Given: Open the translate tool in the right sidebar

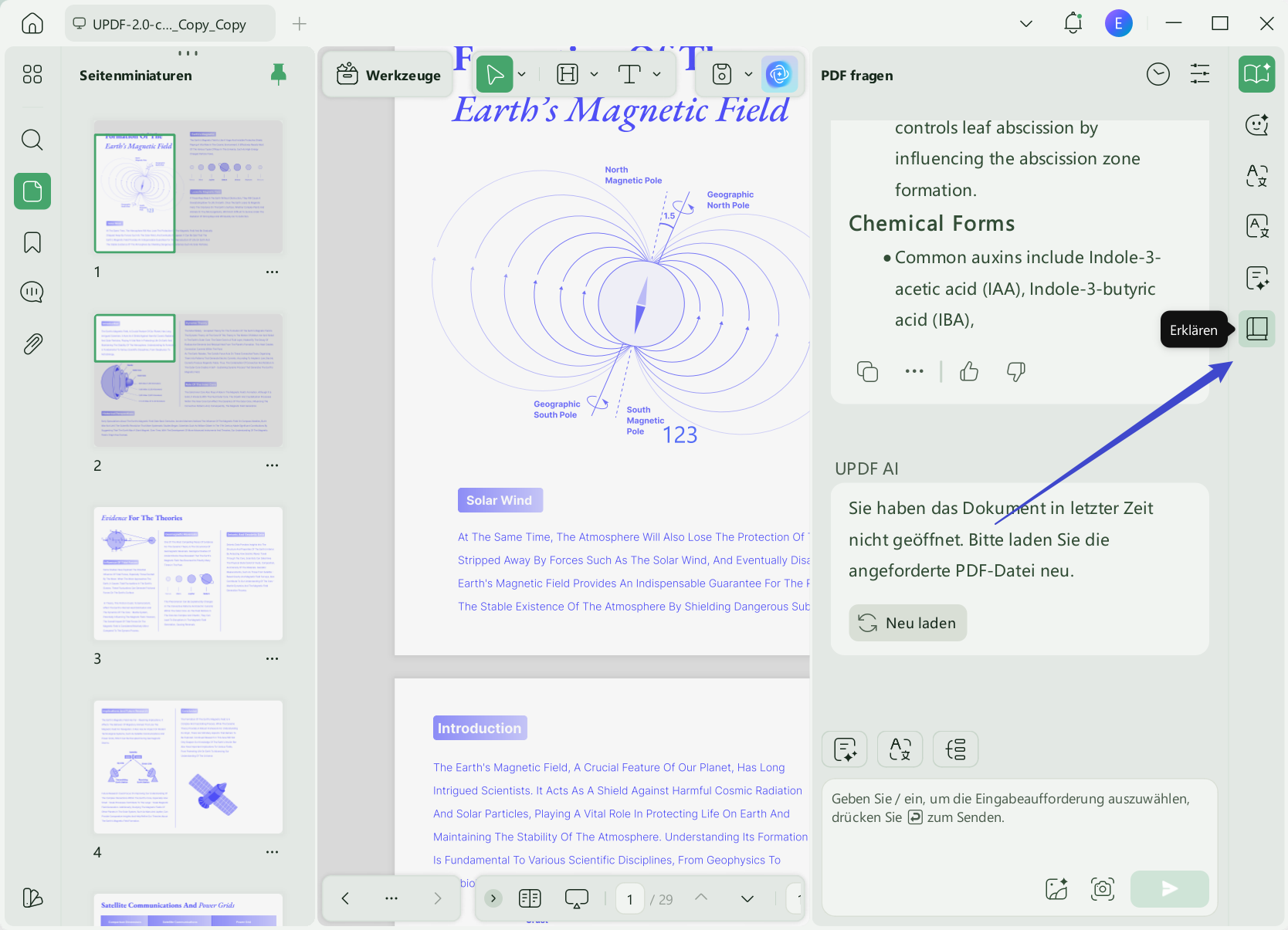Looking at the screenshot, I should (1256, 176).
